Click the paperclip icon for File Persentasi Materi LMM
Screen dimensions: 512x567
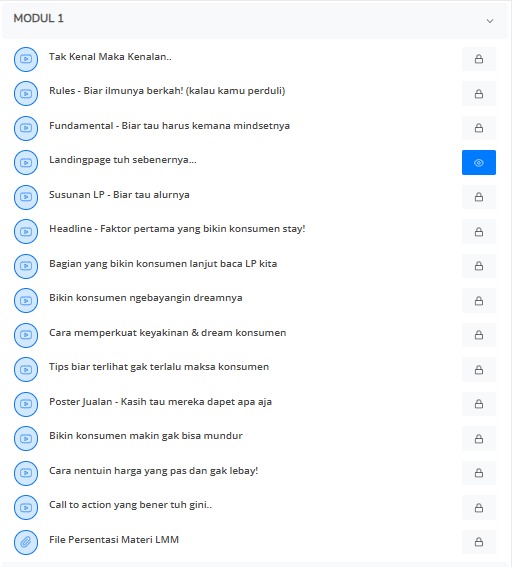pos(26,542)
